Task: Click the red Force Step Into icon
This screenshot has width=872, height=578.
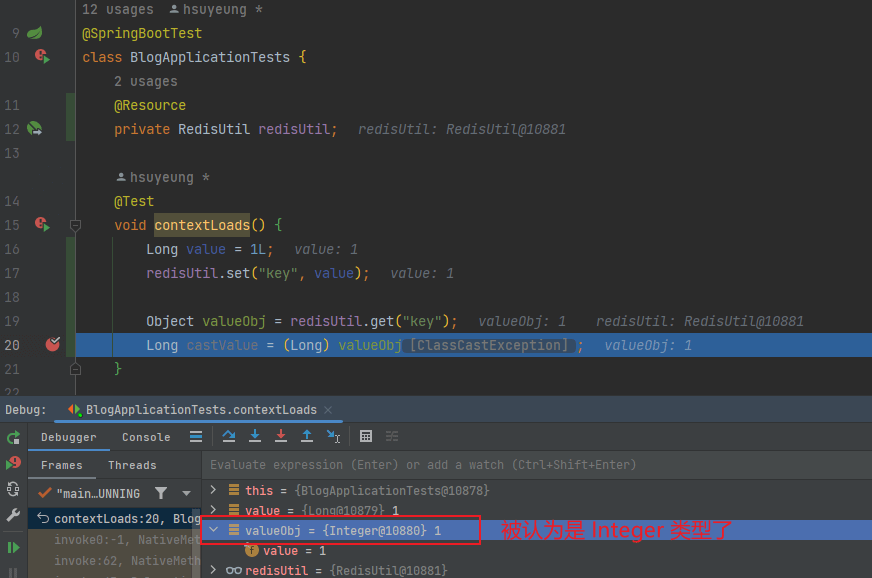Action: pos(281,437)
